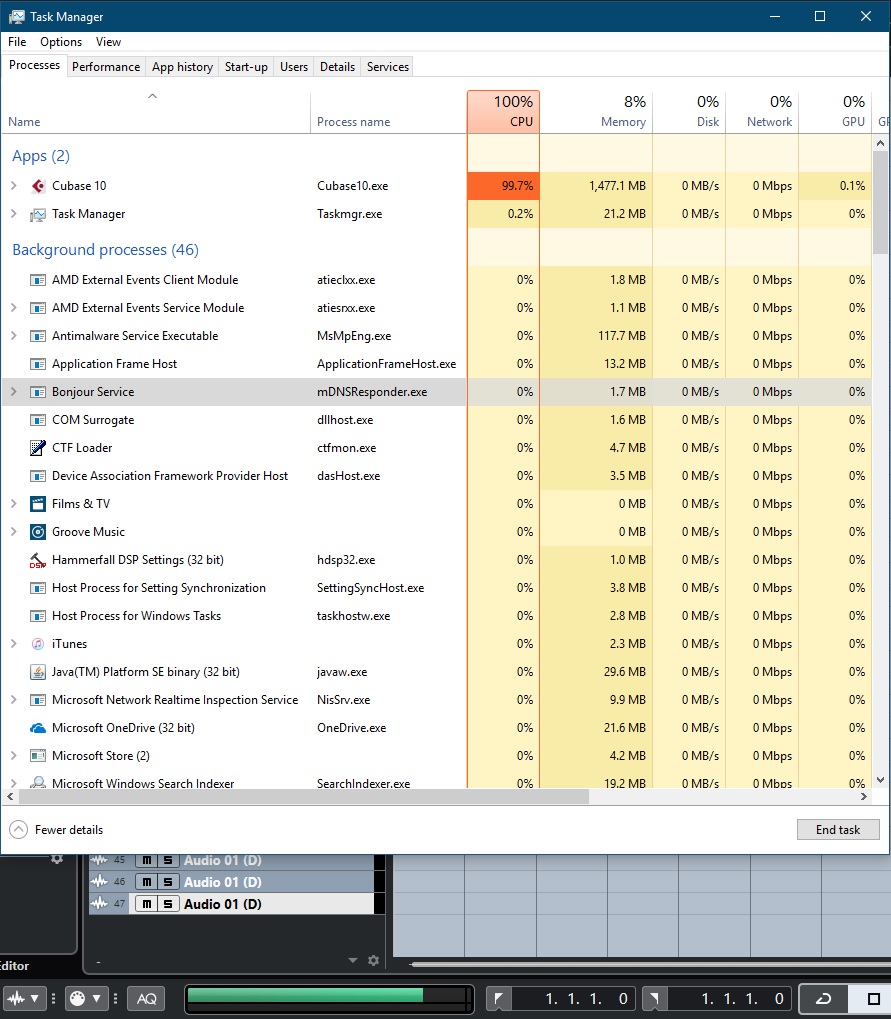Click the COM Surrogate process icon
The height and width of the screenshot is (1019, 891).
(x=38, y=420)
